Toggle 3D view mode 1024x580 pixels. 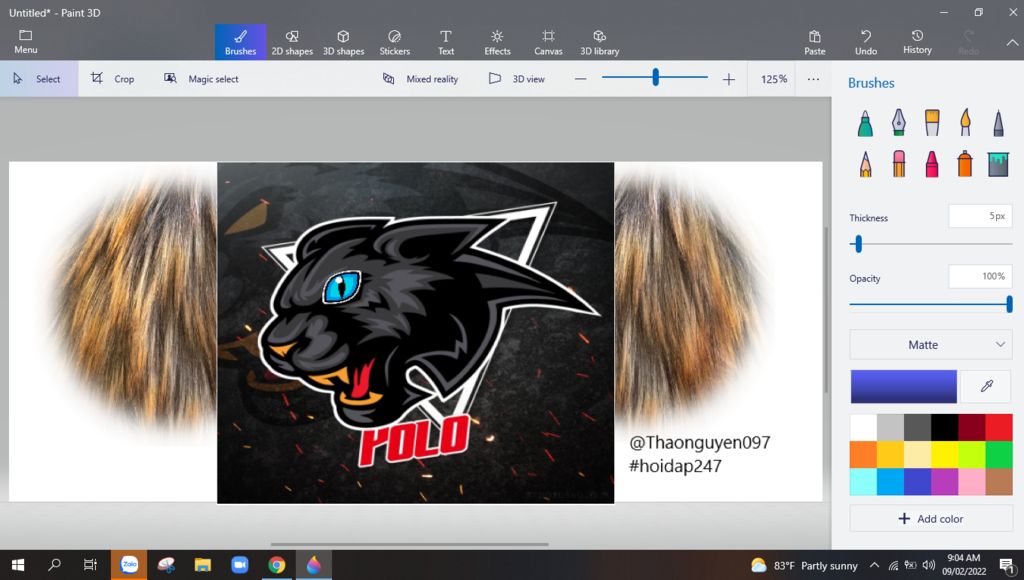pyautogui.click(x=517, y=79)
